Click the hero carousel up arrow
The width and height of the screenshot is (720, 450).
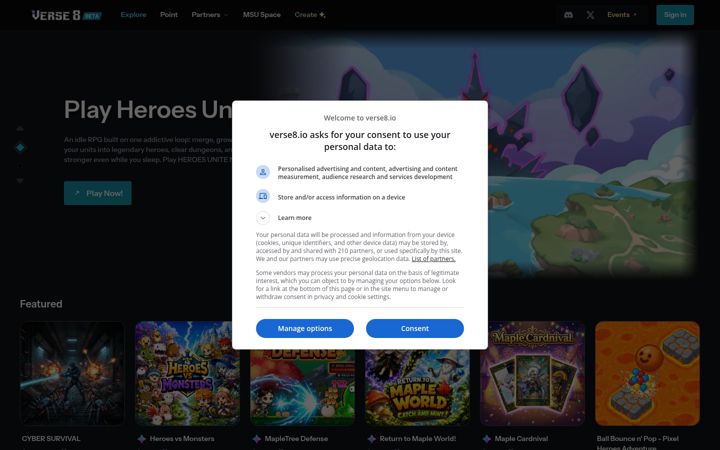point(20,129)
